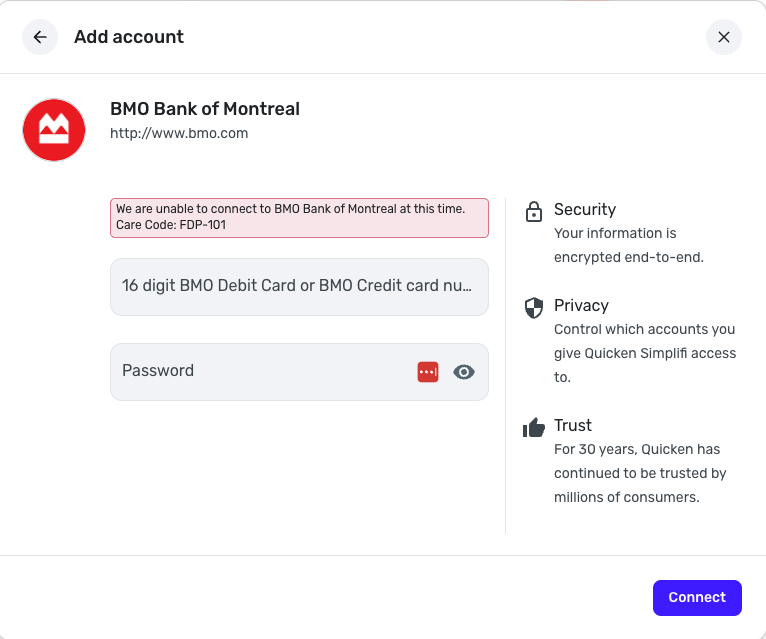766x639 pixels.
Task: Click the Privacy shield icon
Action: pyautogui.click(x=534, y=307)
